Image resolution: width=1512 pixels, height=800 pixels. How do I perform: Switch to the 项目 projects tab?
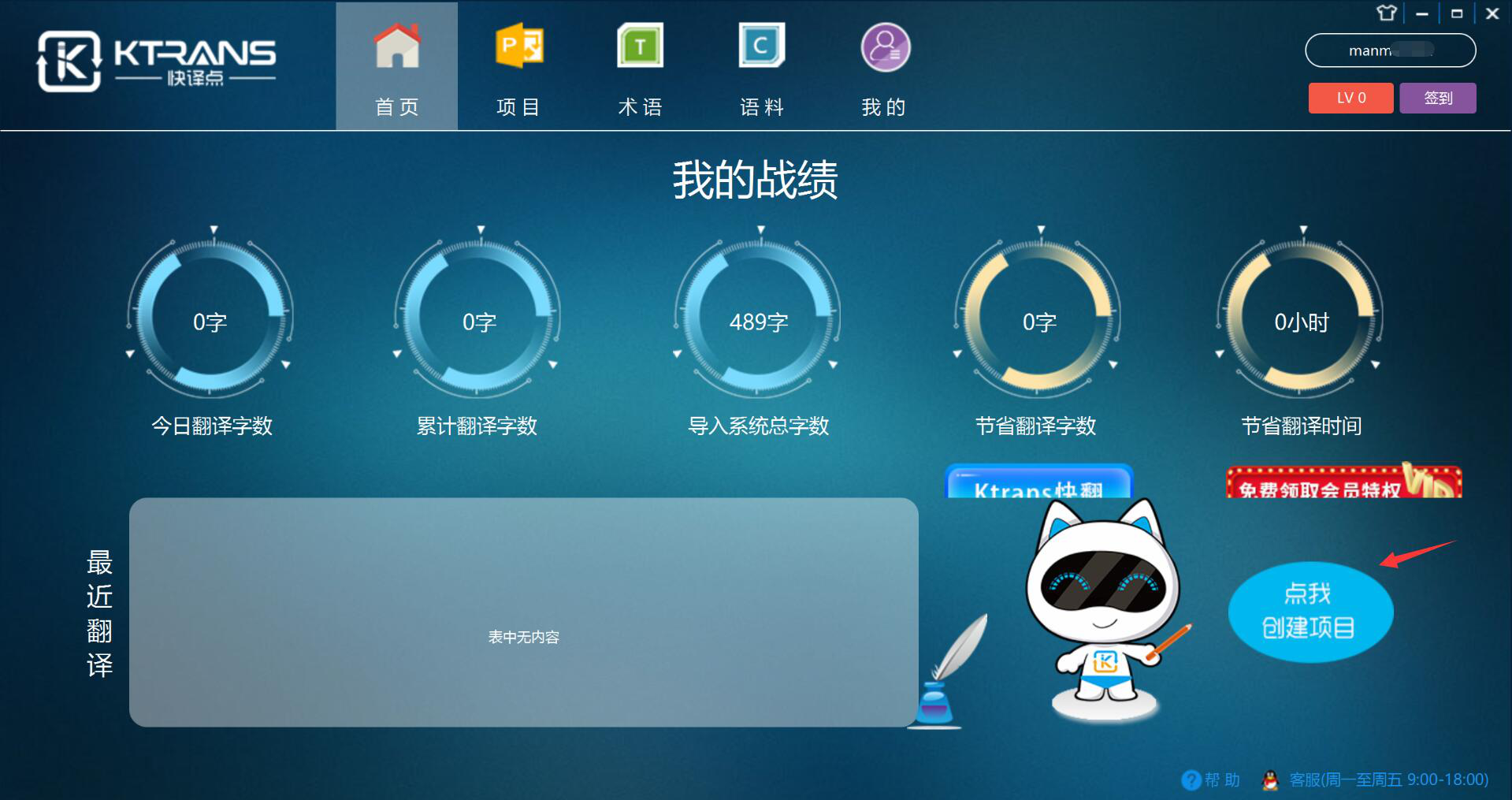518,66
